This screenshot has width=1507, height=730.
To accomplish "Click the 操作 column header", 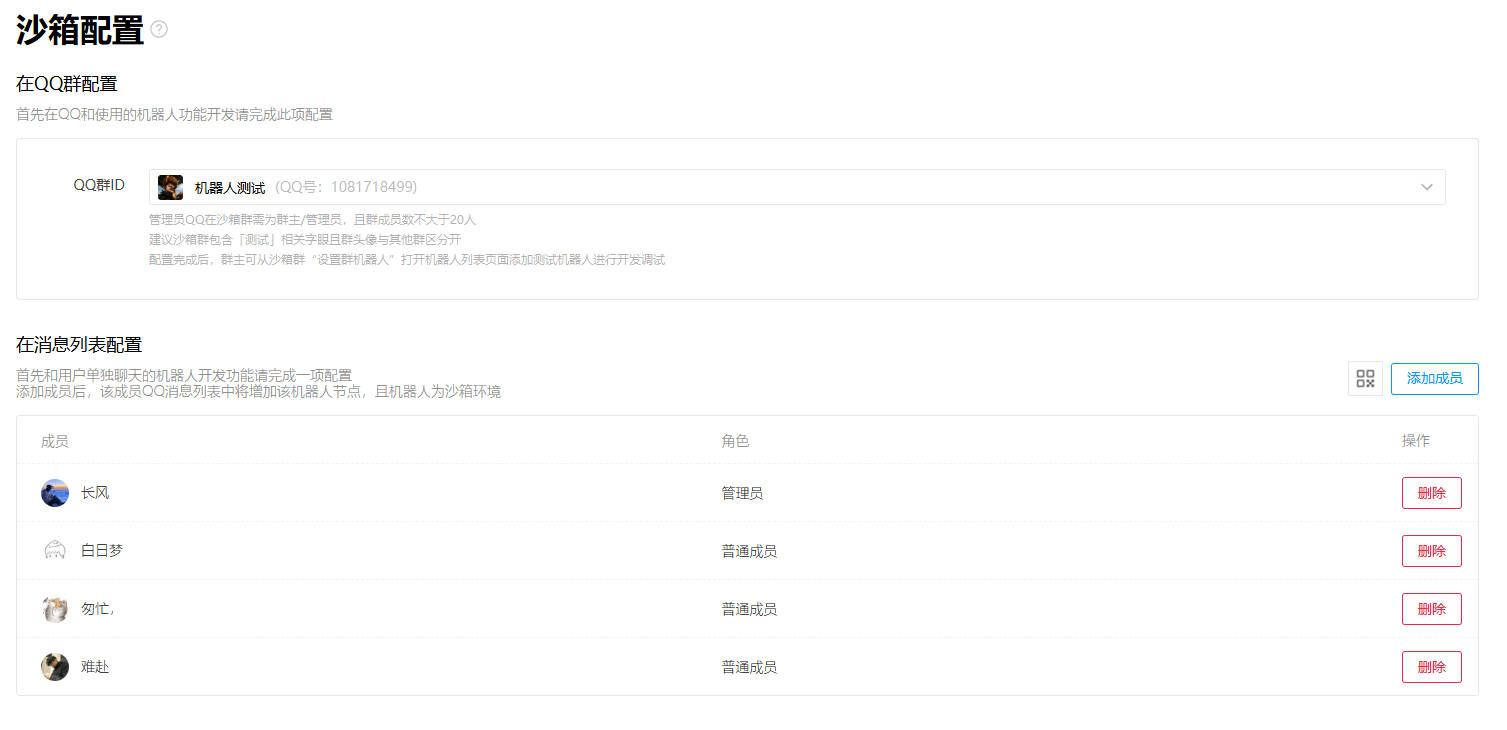I will [1416, 441].
